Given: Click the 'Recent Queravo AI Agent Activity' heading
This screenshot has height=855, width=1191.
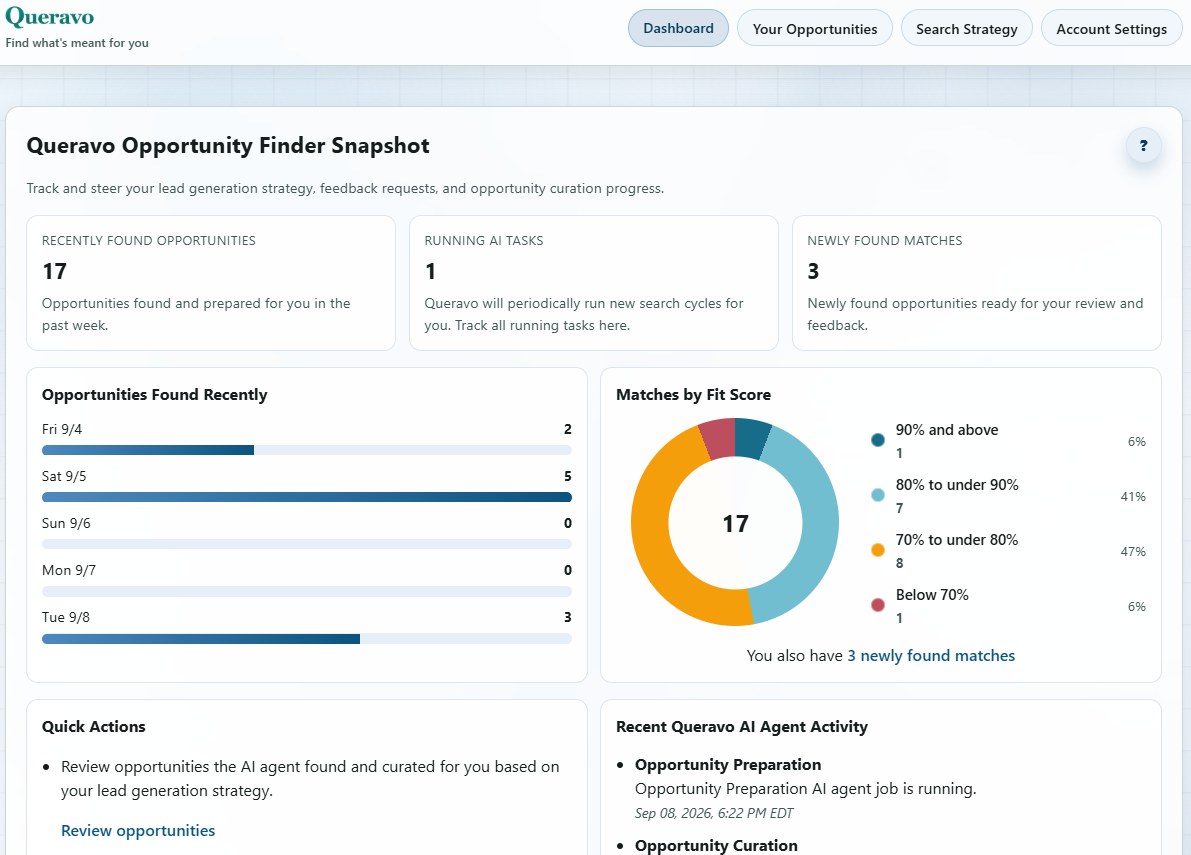Looking at the screenshot, I should point(741,727).
